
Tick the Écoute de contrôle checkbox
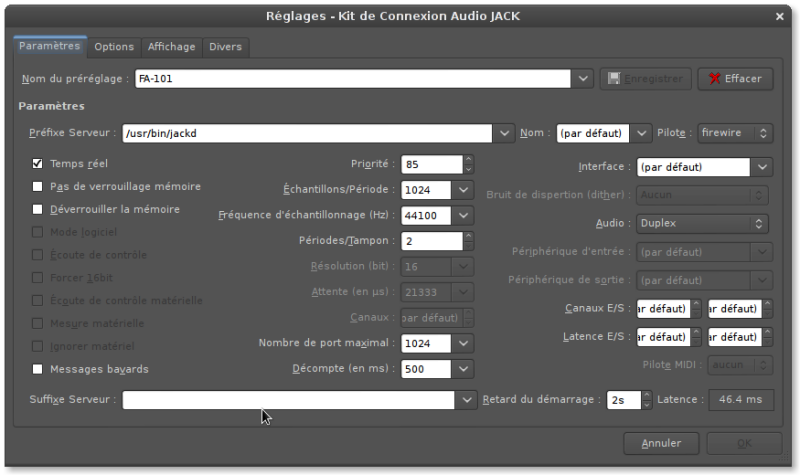37,255
